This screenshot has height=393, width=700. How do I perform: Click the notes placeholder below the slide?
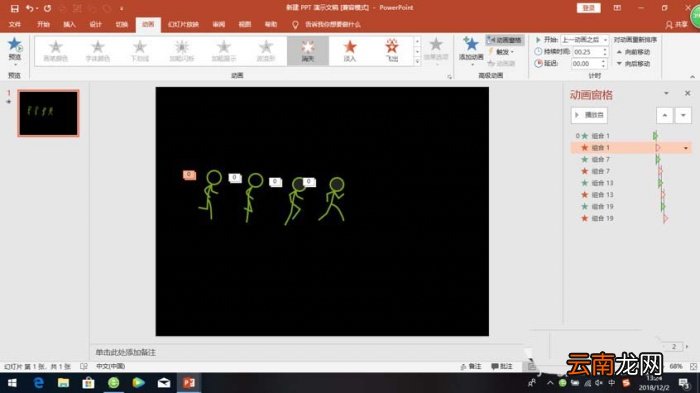[x=125, y=352]
